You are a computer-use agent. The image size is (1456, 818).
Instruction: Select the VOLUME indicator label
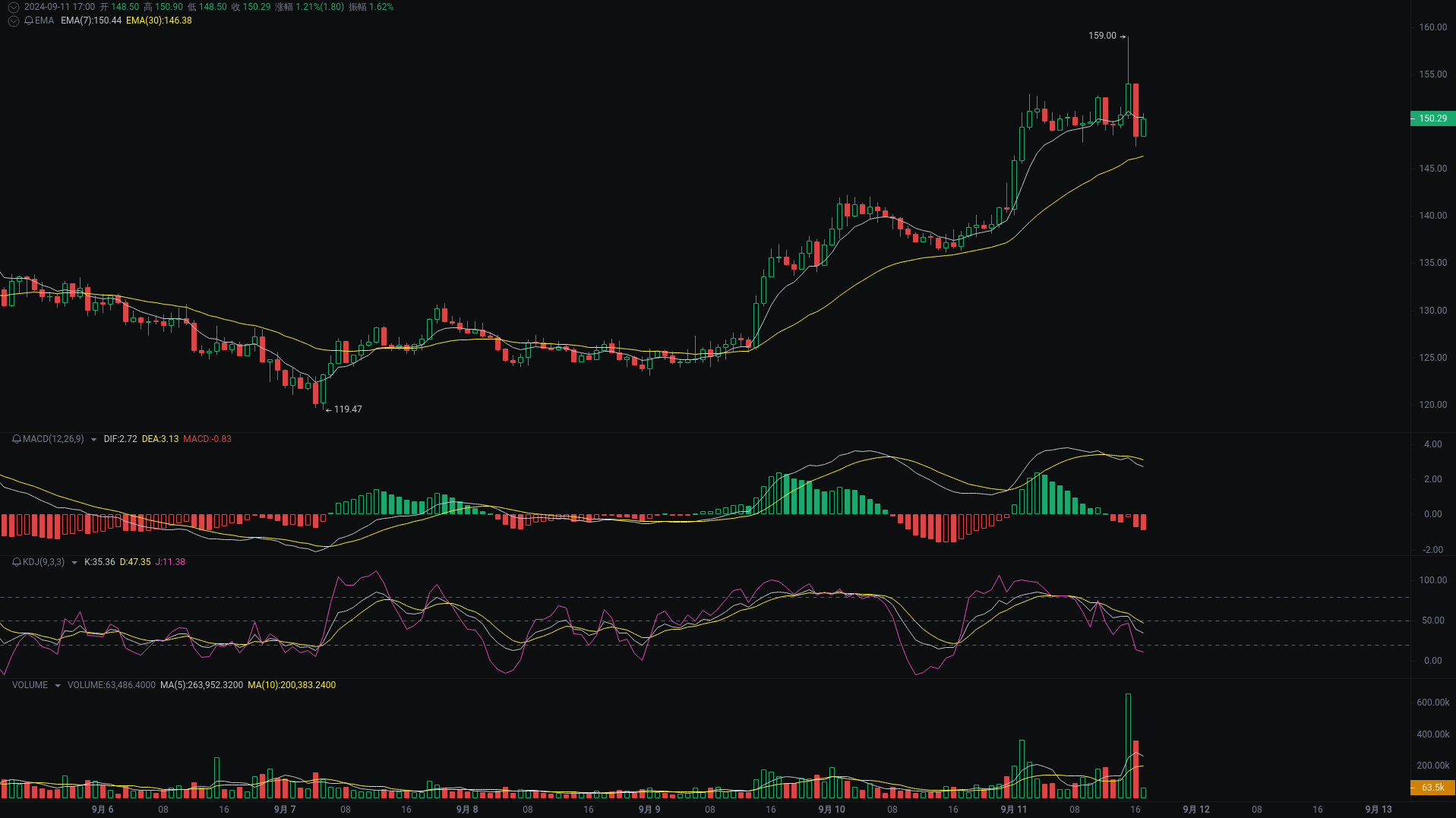point(30,685)
